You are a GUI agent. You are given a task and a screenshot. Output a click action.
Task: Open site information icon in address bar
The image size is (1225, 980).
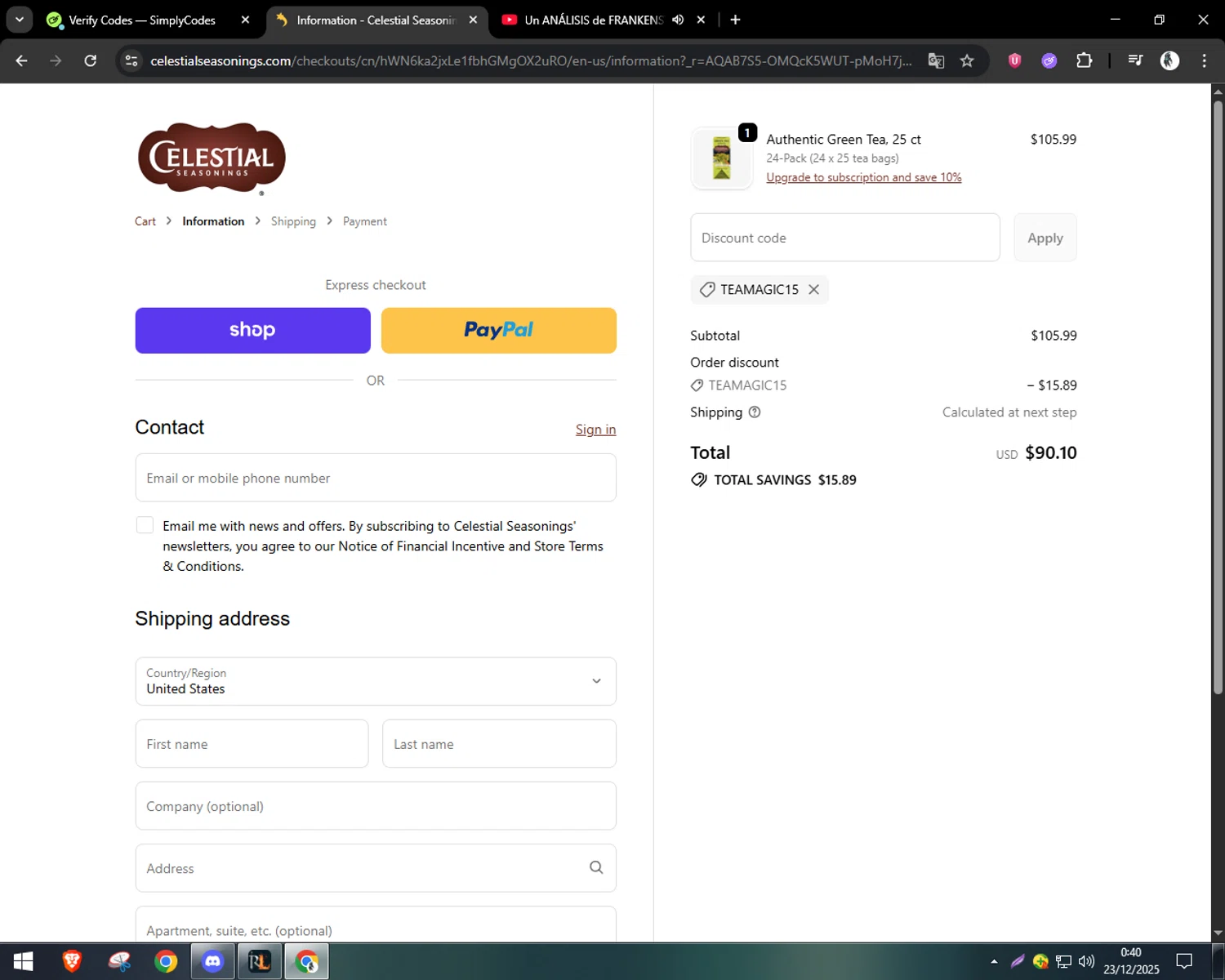tap(131, 60)
